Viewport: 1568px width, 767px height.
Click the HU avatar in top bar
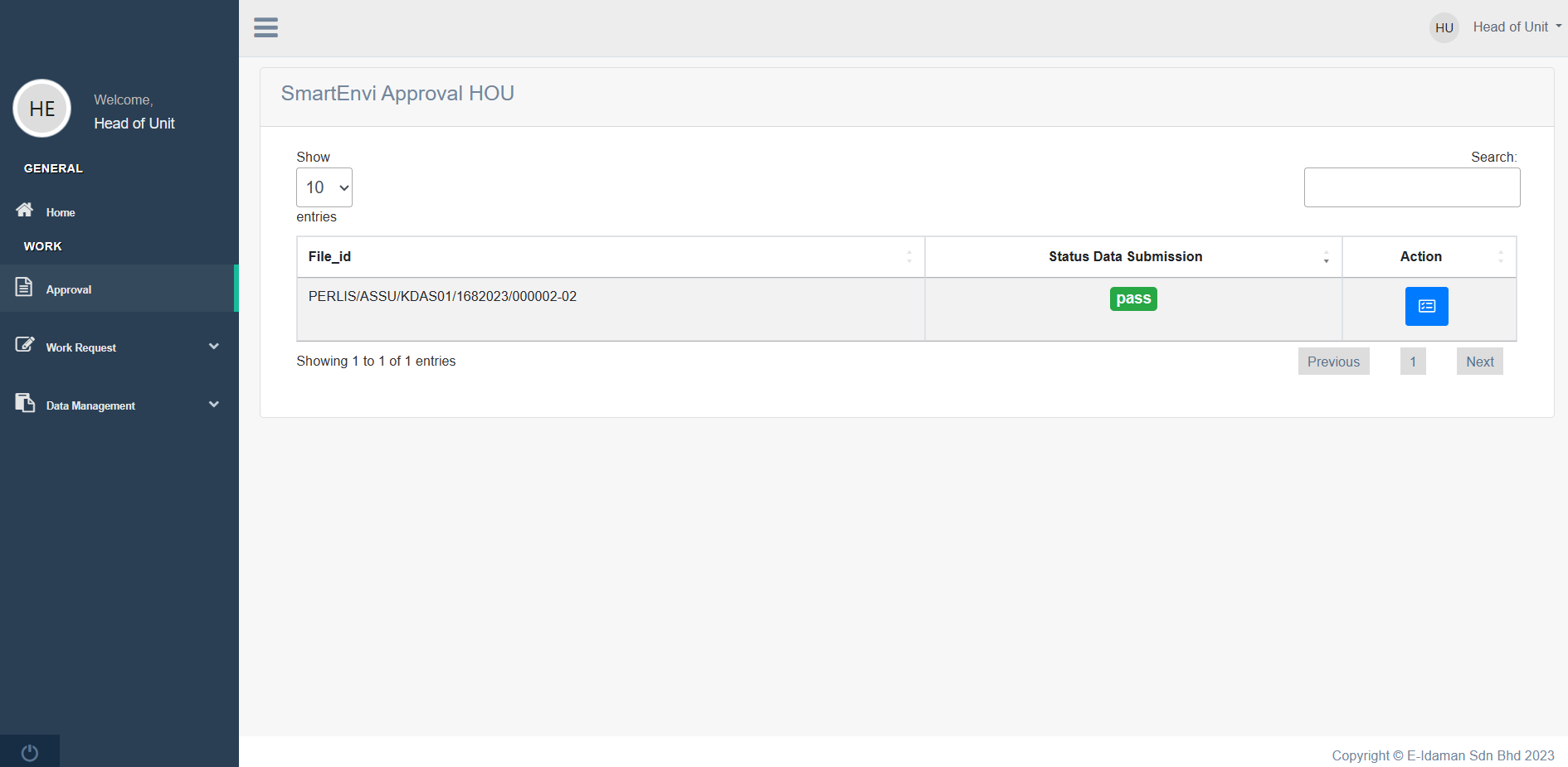point(1444,27)
